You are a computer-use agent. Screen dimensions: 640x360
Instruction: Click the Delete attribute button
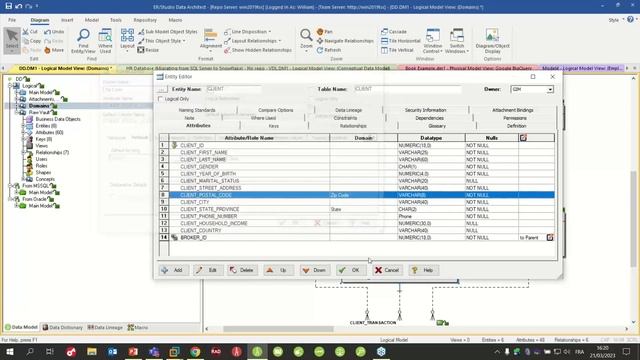[242, 270]
